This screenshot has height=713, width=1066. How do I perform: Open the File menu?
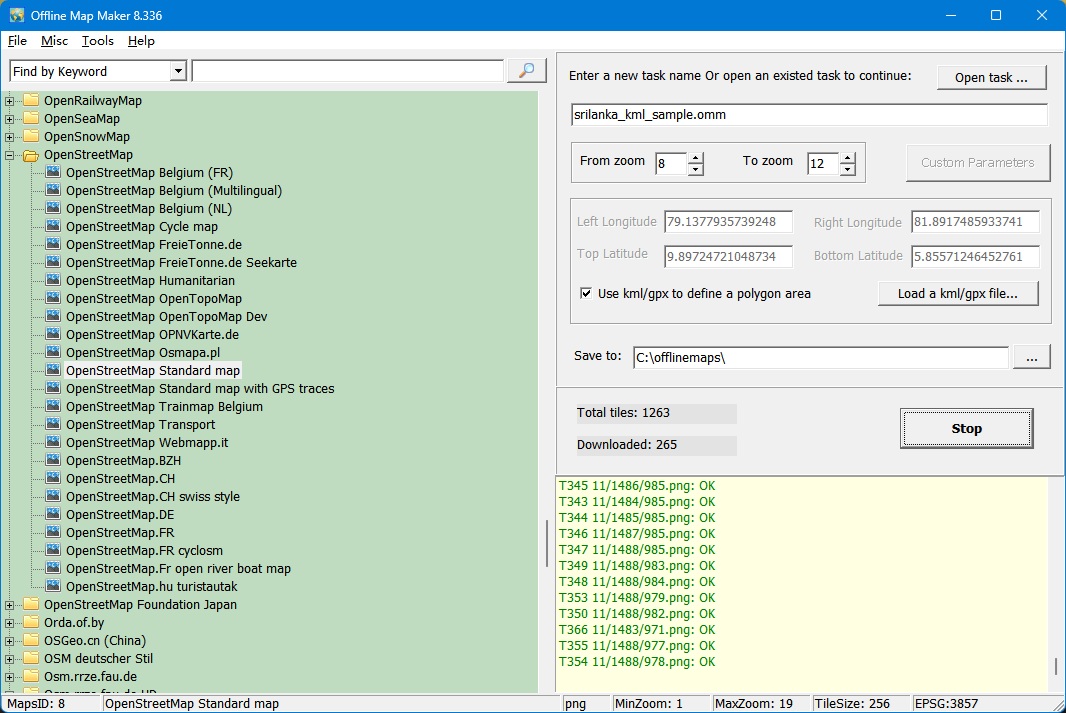click(17, 41)
